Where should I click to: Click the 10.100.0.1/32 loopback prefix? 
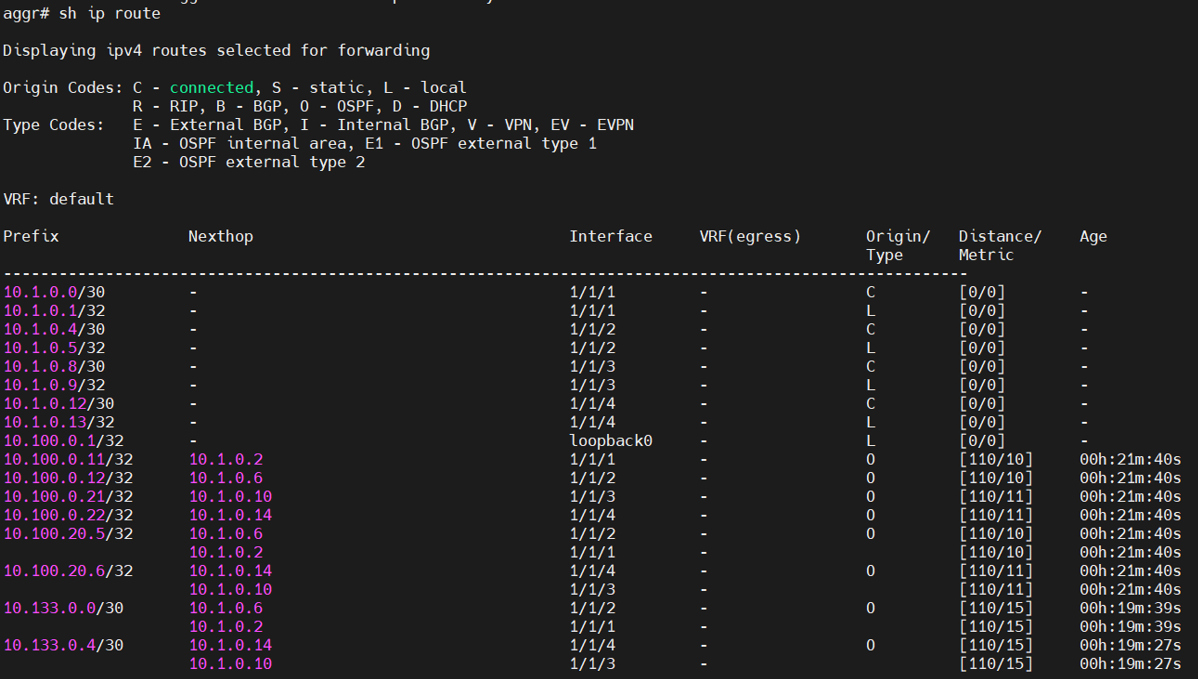pos(63,441)
